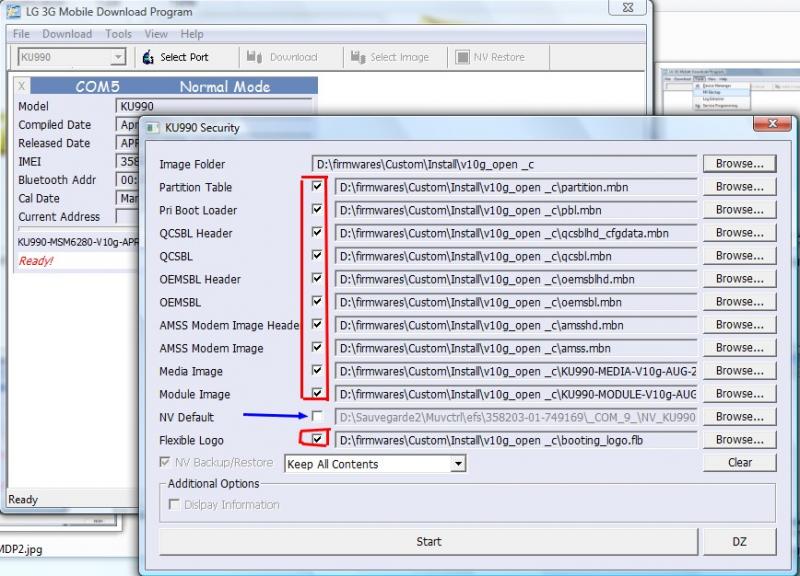The image size is (800, 576).
Task: Uncheck the QCSBL checkbox
Action: 317,255
